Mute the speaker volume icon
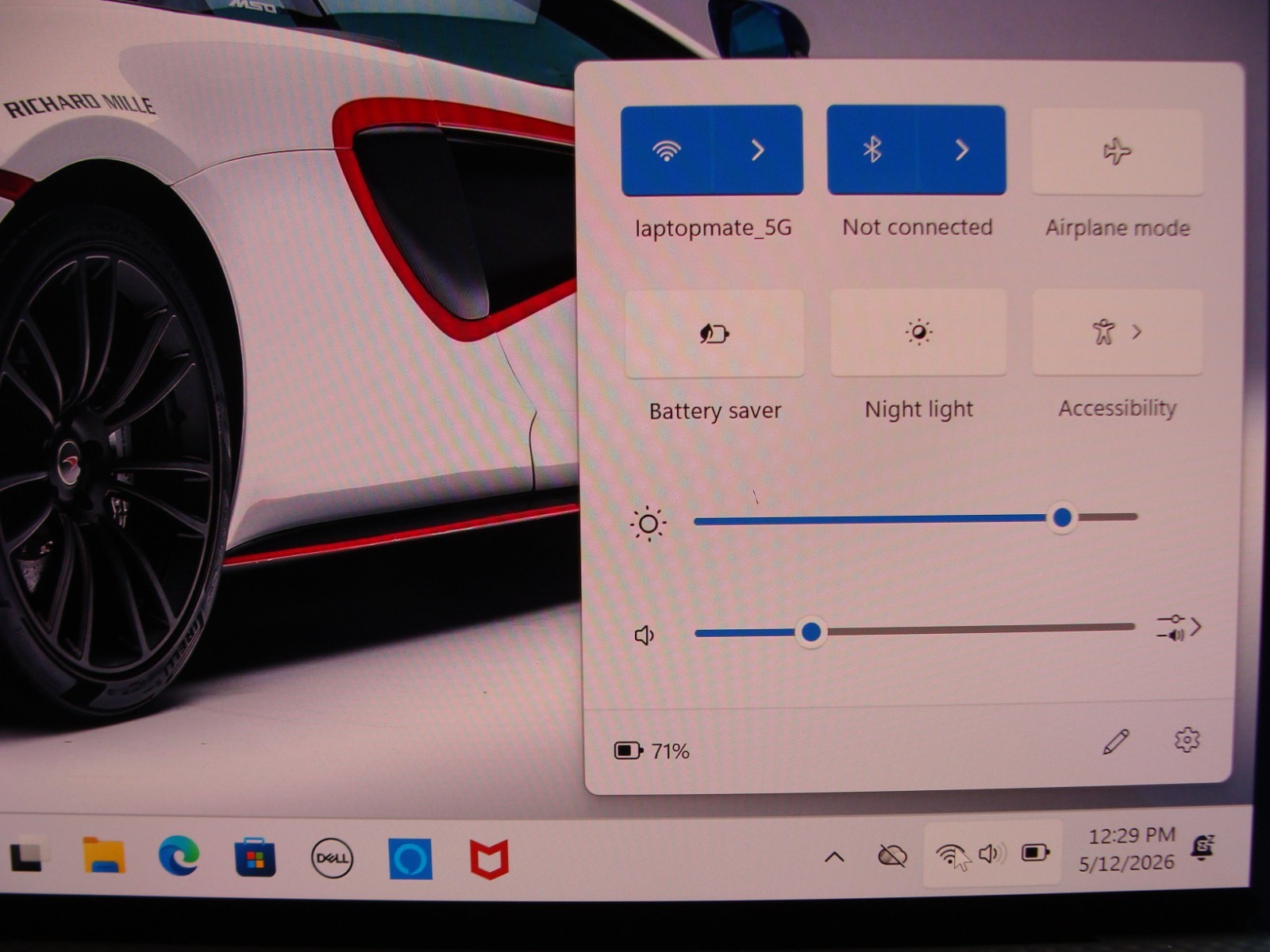 (x=645, y=635)
